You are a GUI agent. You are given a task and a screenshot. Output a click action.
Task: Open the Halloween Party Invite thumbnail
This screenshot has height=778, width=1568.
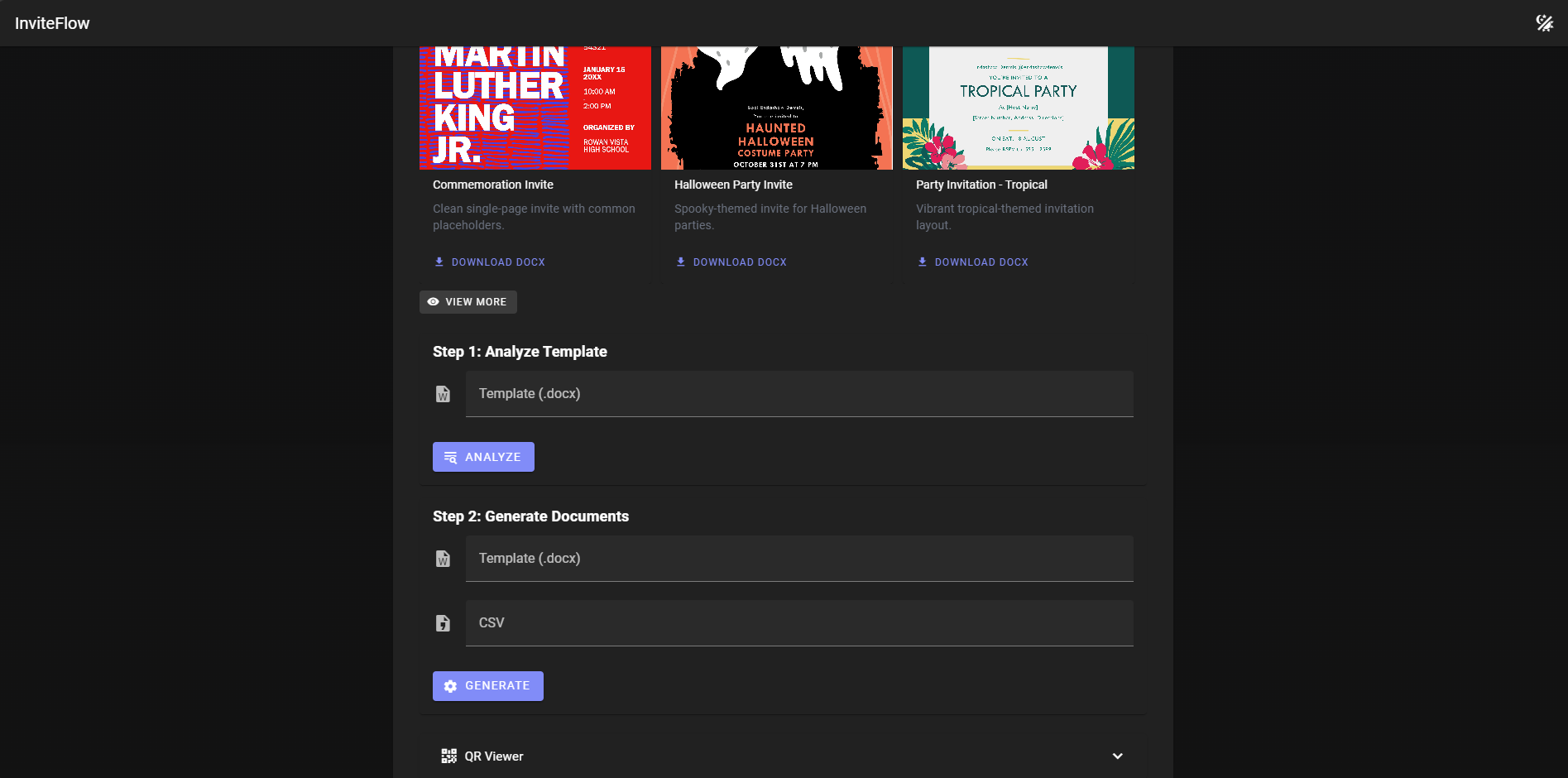pos(777,108)
